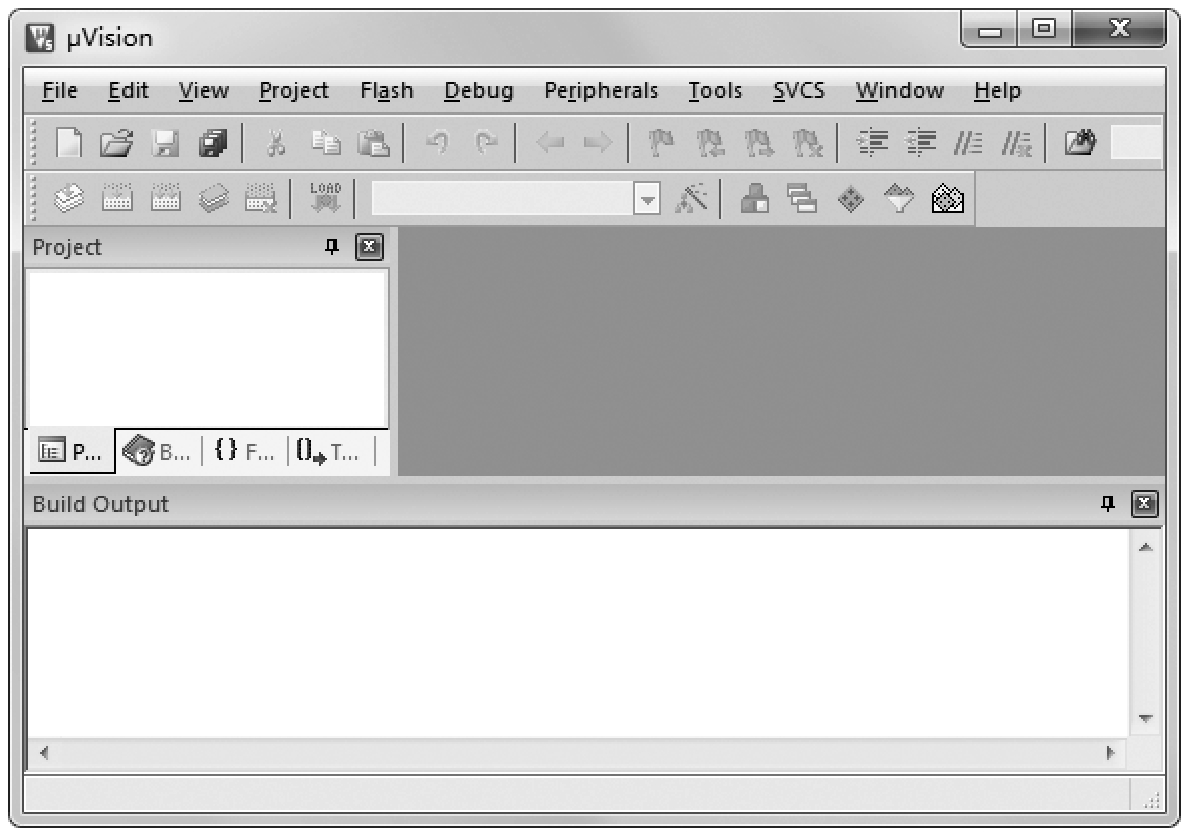Click the Save All icon

click(x=213, y=142)
